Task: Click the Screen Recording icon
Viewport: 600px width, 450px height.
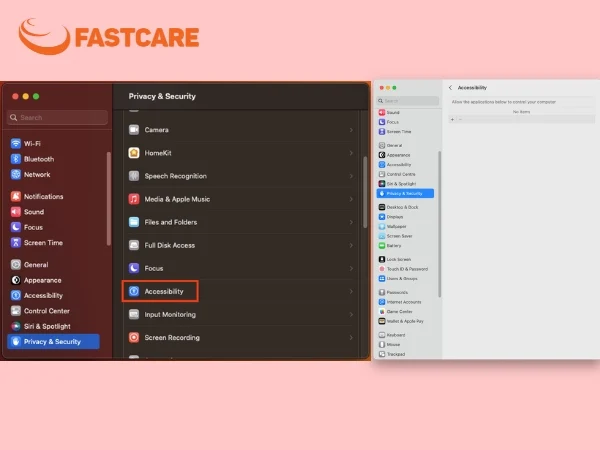Action: point(134,338)
